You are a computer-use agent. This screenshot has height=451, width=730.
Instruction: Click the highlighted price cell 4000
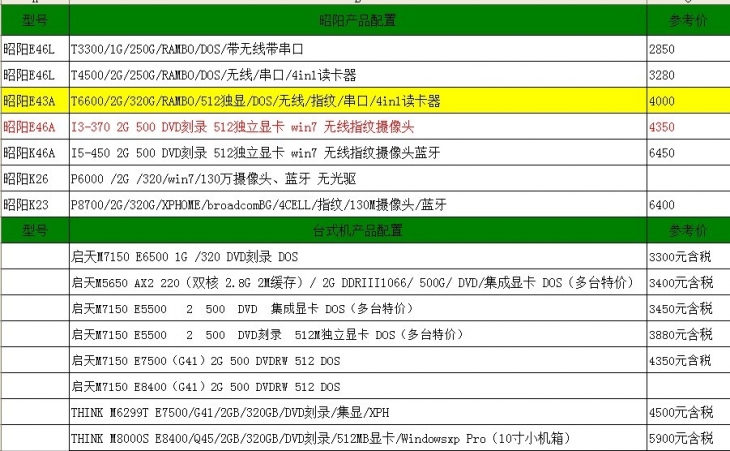[688, 101]
